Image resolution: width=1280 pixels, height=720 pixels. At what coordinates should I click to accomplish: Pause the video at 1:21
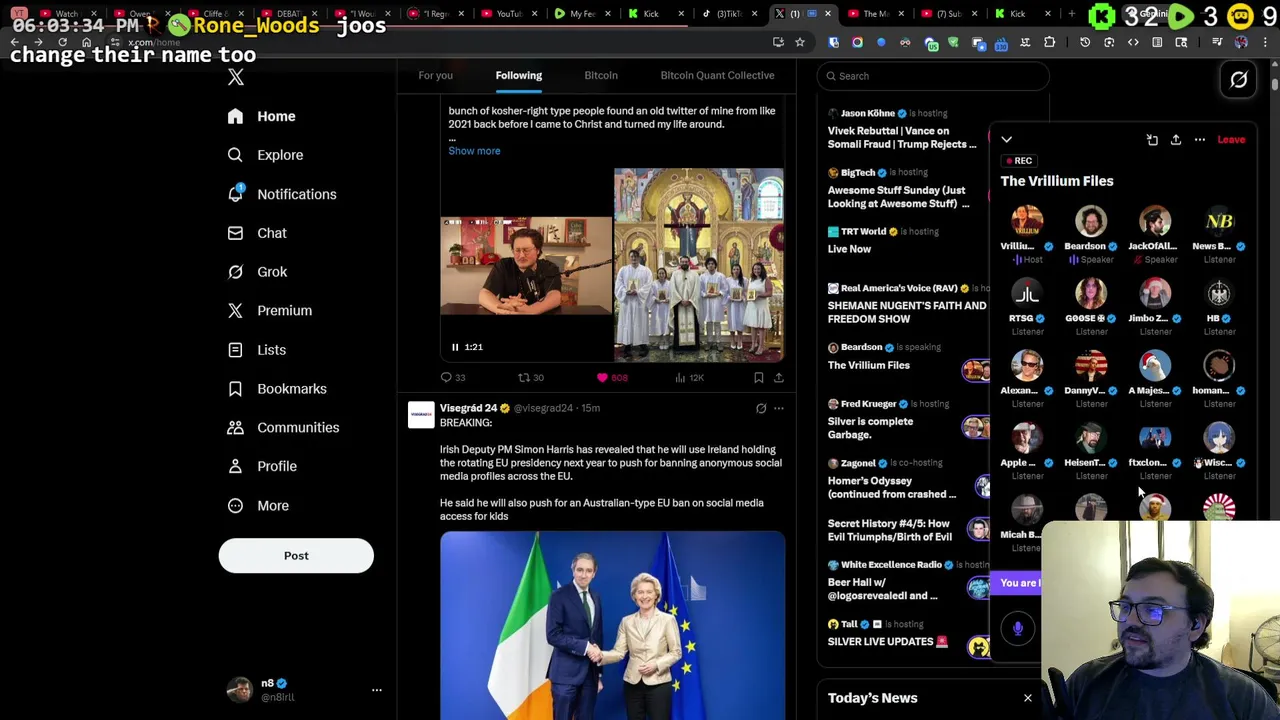click(455, 347)
